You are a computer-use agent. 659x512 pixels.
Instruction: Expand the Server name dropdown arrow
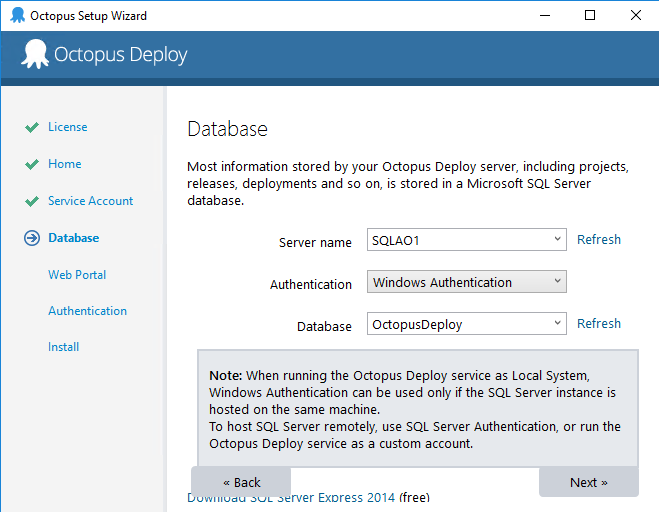click(557, 239)
